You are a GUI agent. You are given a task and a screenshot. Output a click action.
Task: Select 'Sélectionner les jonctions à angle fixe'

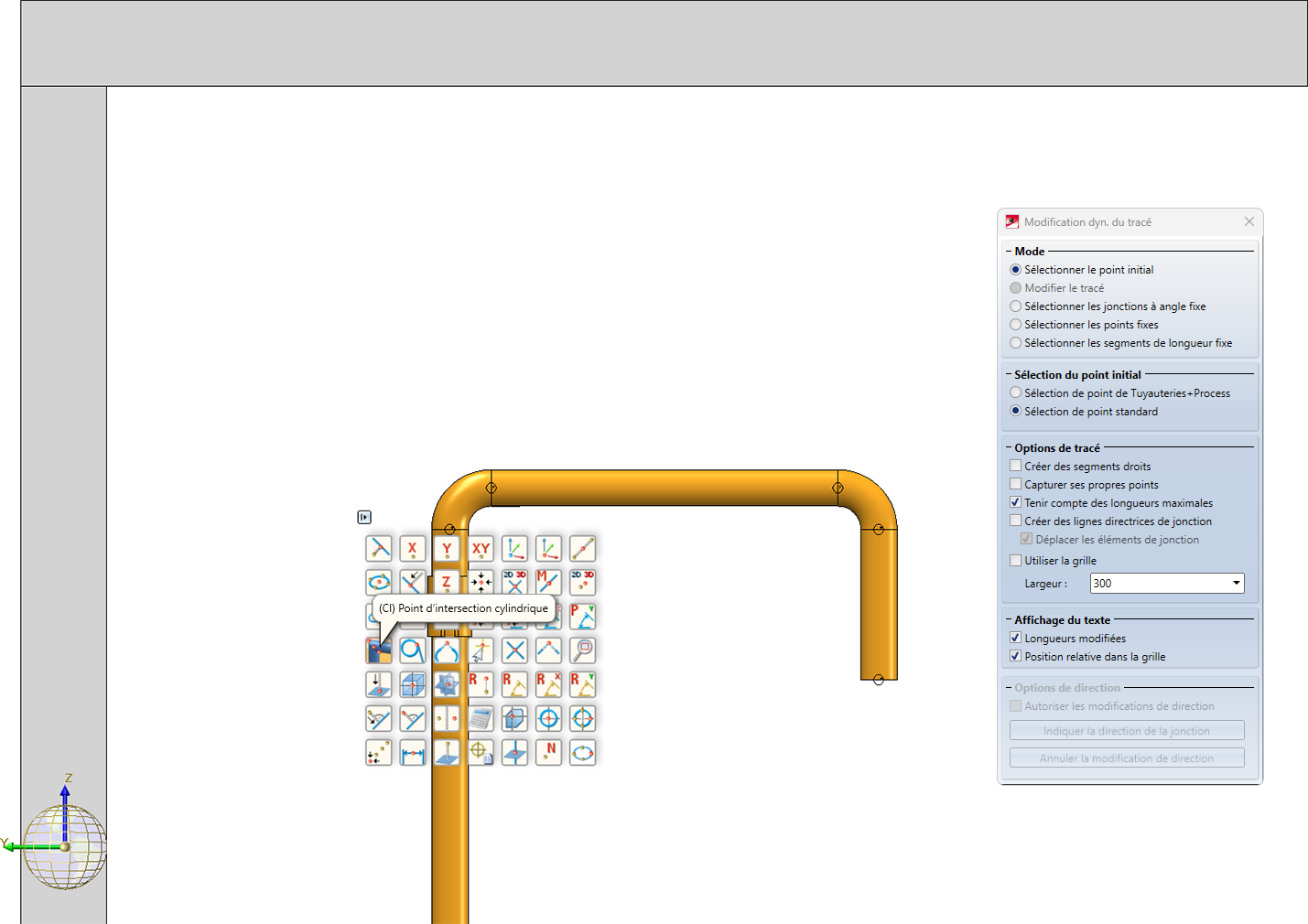[1108, 306]
